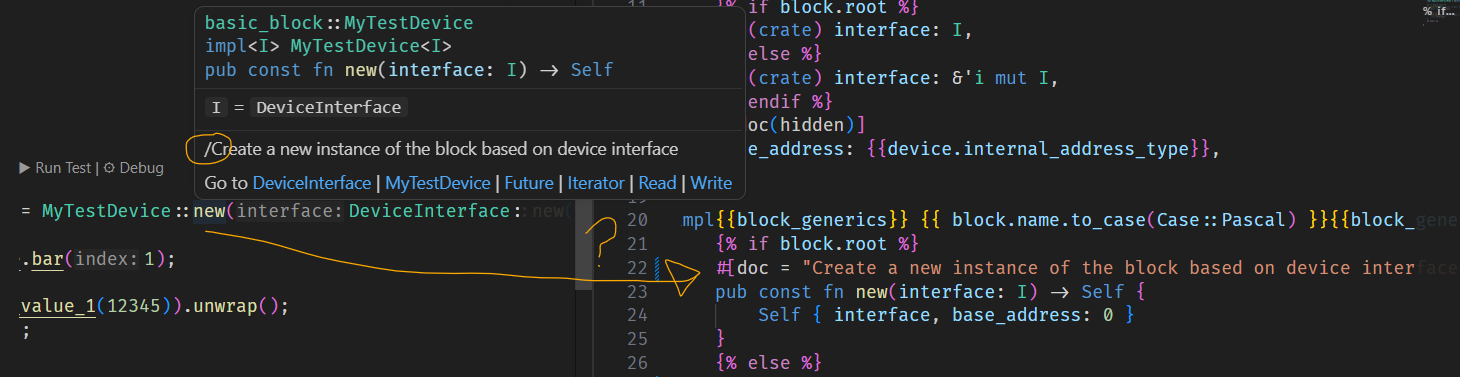Screen dimensions: 1460x377
Task: Open the Iterator type link
Action: (x=596, y=183)
